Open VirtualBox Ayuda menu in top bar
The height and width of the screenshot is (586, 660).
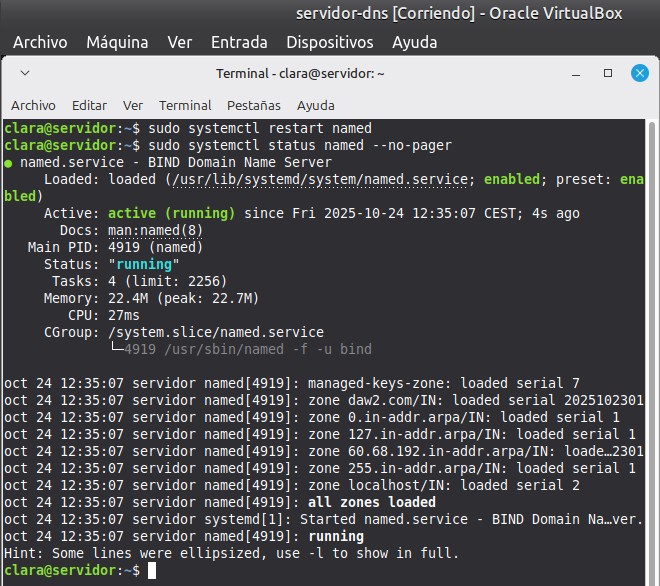pyautogui.click(x=414, y=42)
